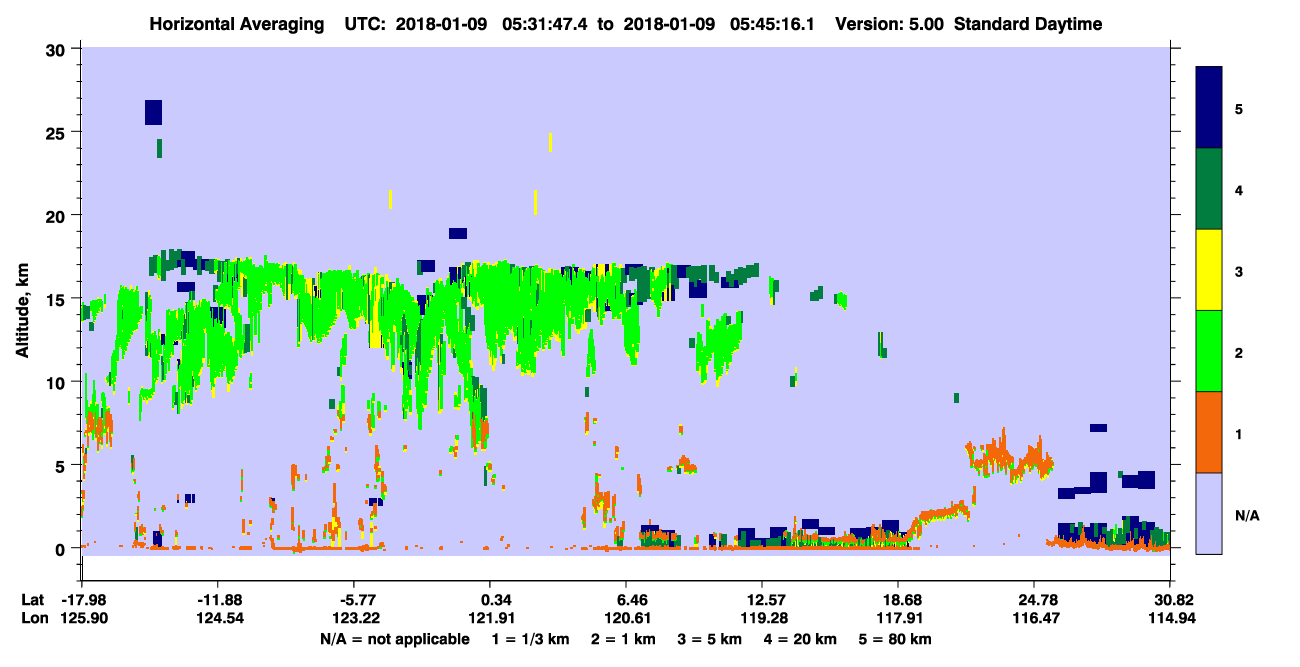Click the end time '05:45:16.1' in title

click(x=772, y=24)
